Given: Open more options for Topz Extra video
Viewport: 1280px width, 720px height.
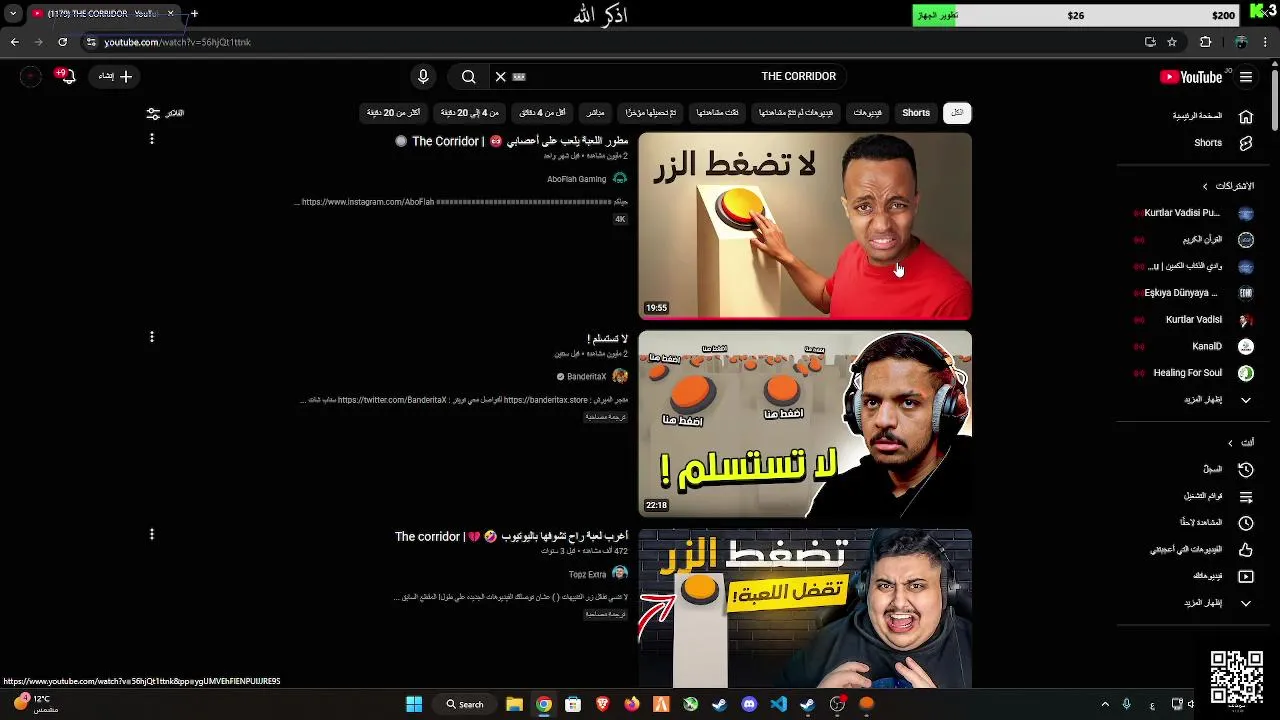Looking at the screenshot, I should click(152, 535).
